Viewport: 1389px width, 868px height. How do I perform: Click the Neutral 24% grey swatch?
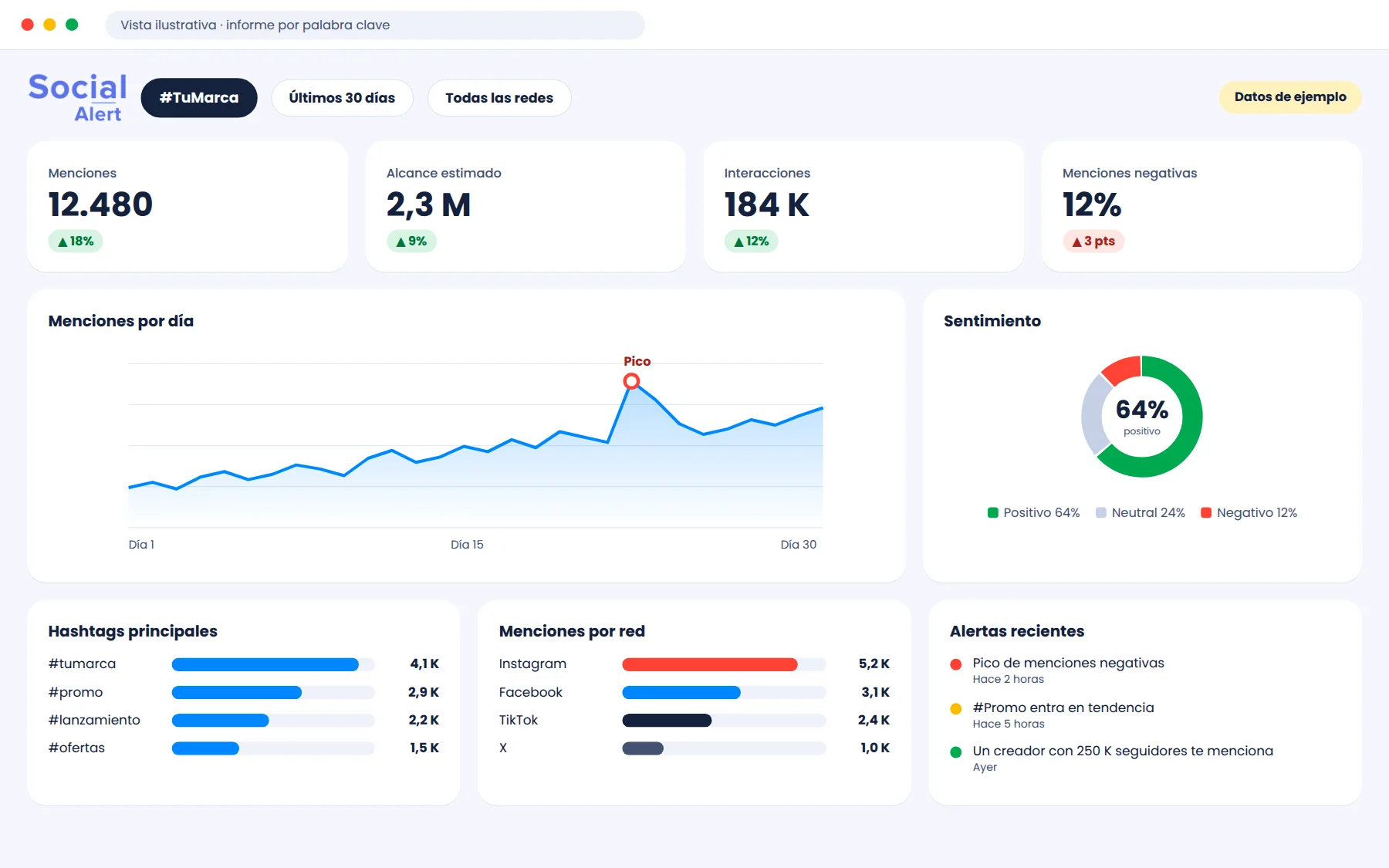[x=1101, y=513]
